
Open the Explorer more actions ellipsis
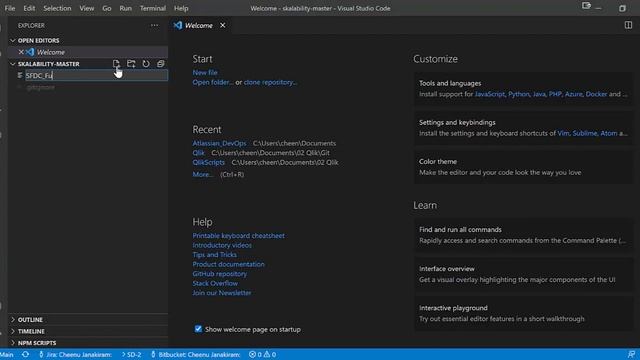pos(154,25)
